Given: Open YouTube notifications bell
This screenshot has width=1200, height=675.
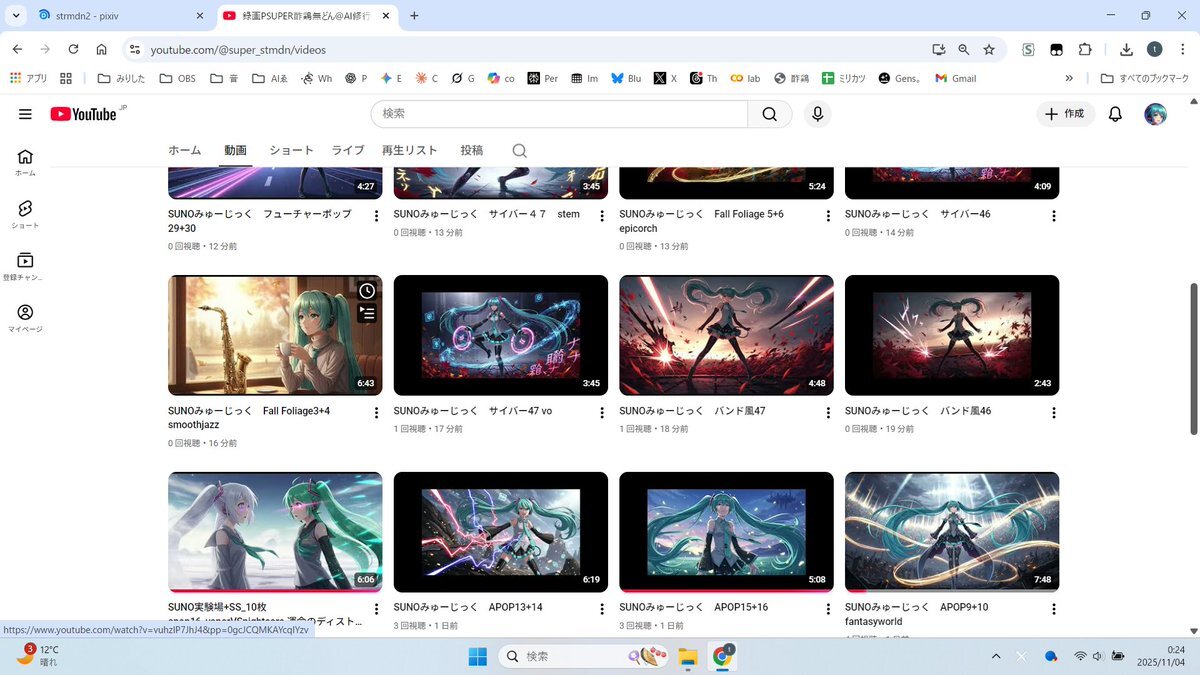Looking at the screenshot, I should pyautogui.click(x=1115, y=114).
